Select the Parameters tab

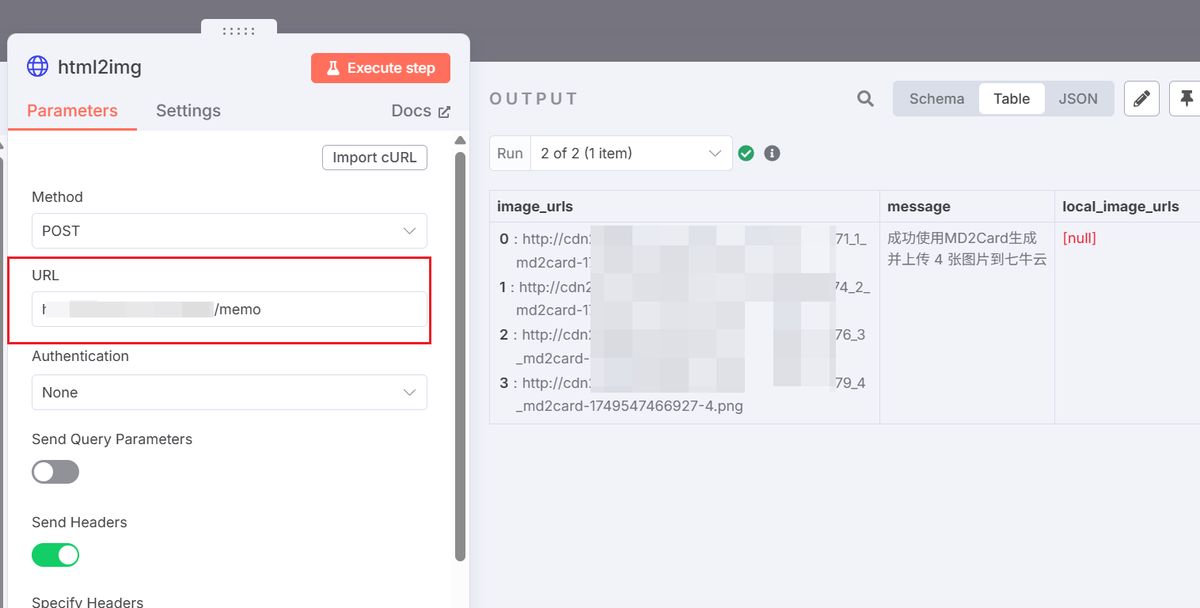coord(72,111)
